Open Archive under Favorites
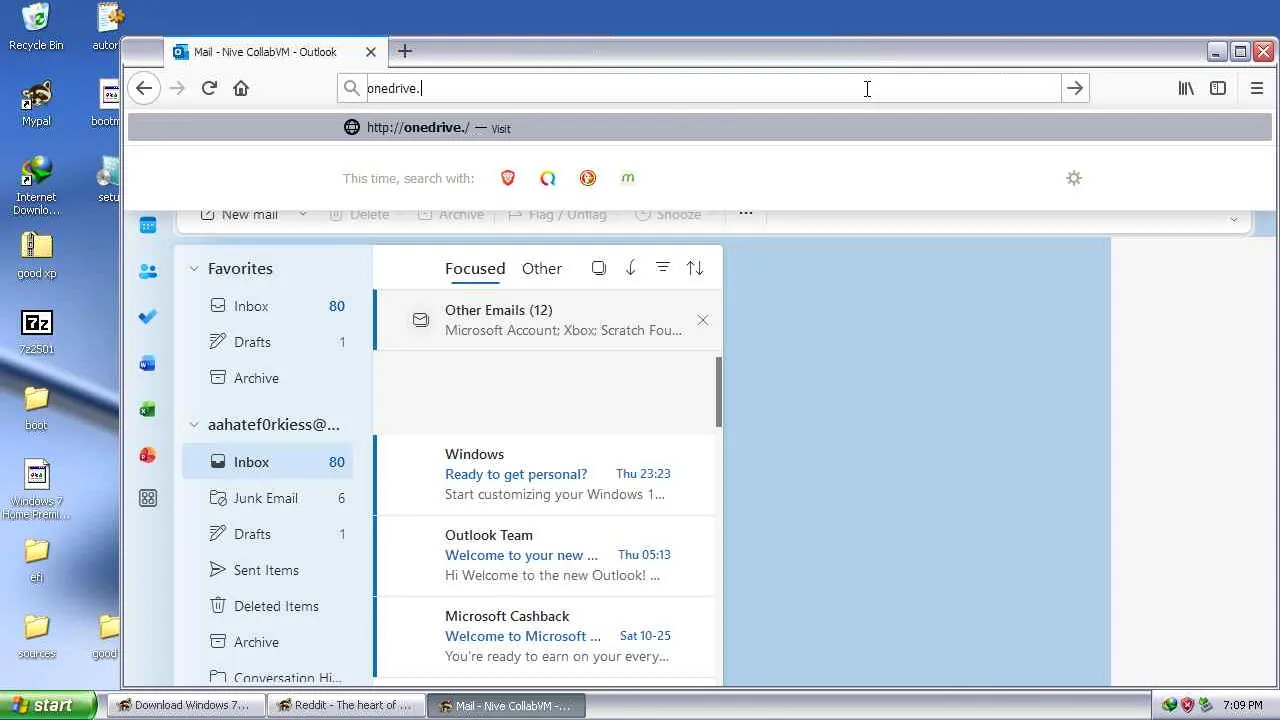The width and height of the screenshot is (1280, 720). pos(267,378)
